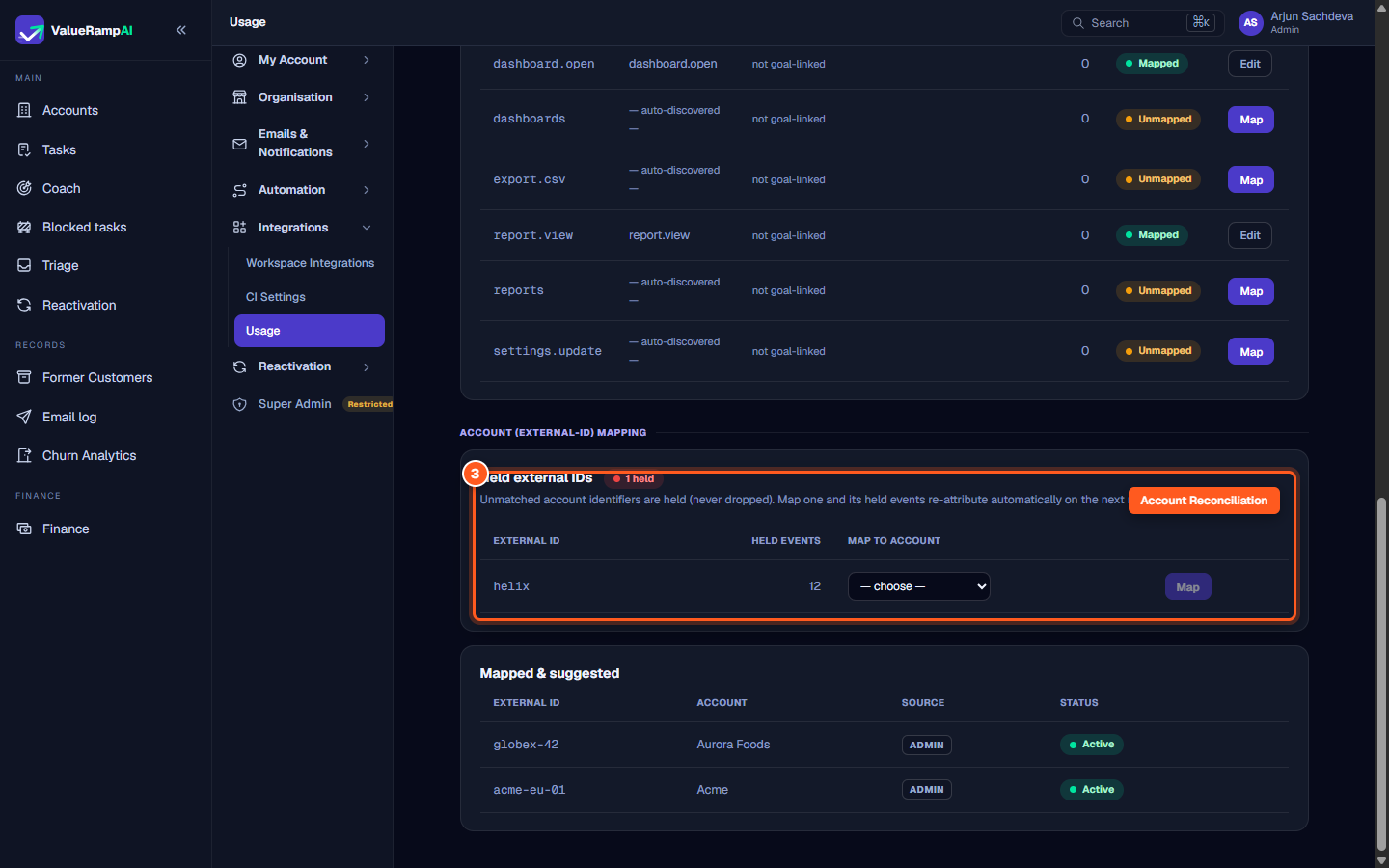Click the settings Reactivation refresh icon
Screen dimensions: 1389x868
(x=239, y=366)
